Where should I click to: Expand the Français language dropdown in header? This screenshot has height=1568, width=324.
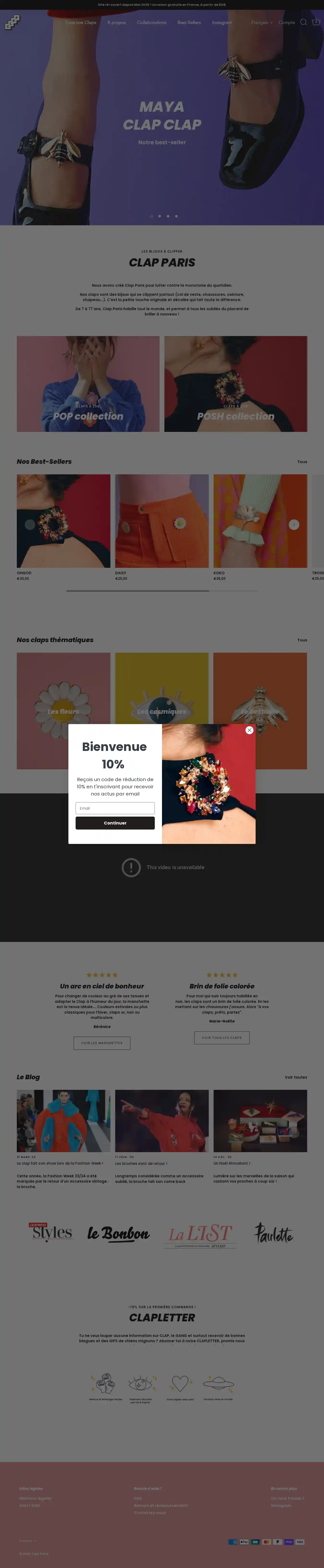pos(262,23)
